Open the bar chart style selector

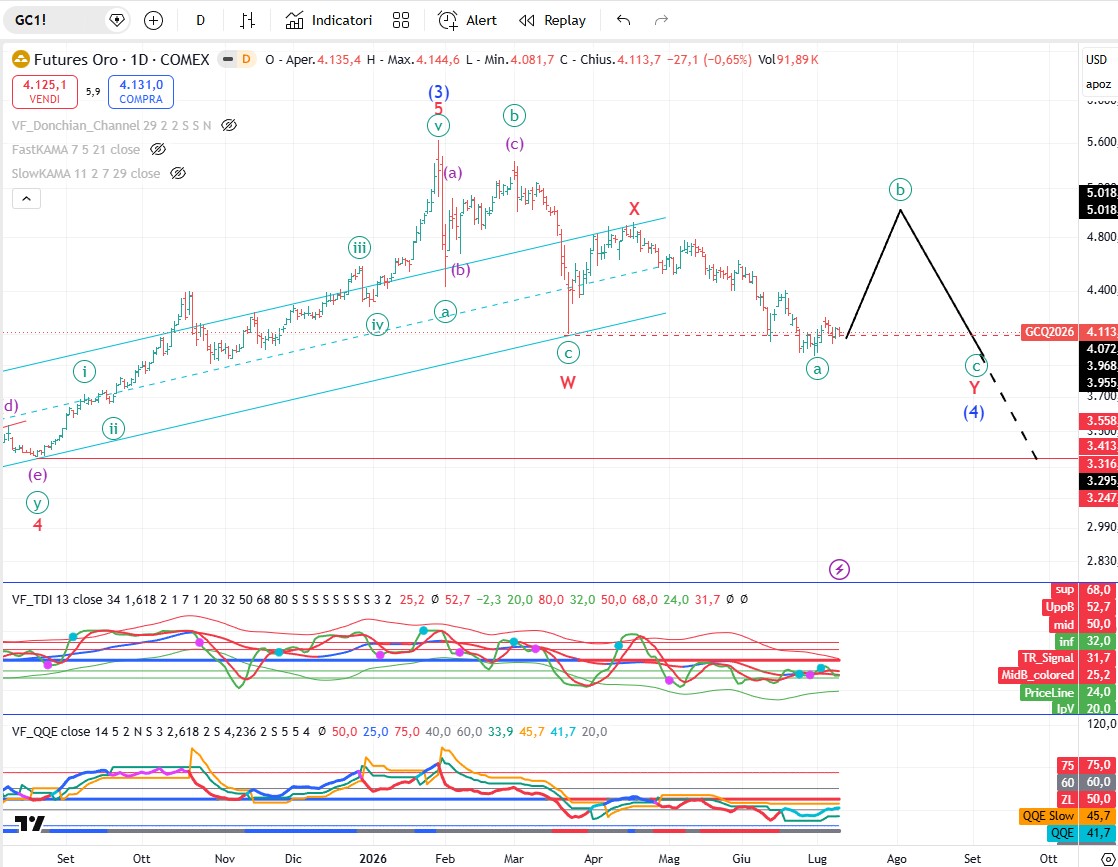[247, 21]
